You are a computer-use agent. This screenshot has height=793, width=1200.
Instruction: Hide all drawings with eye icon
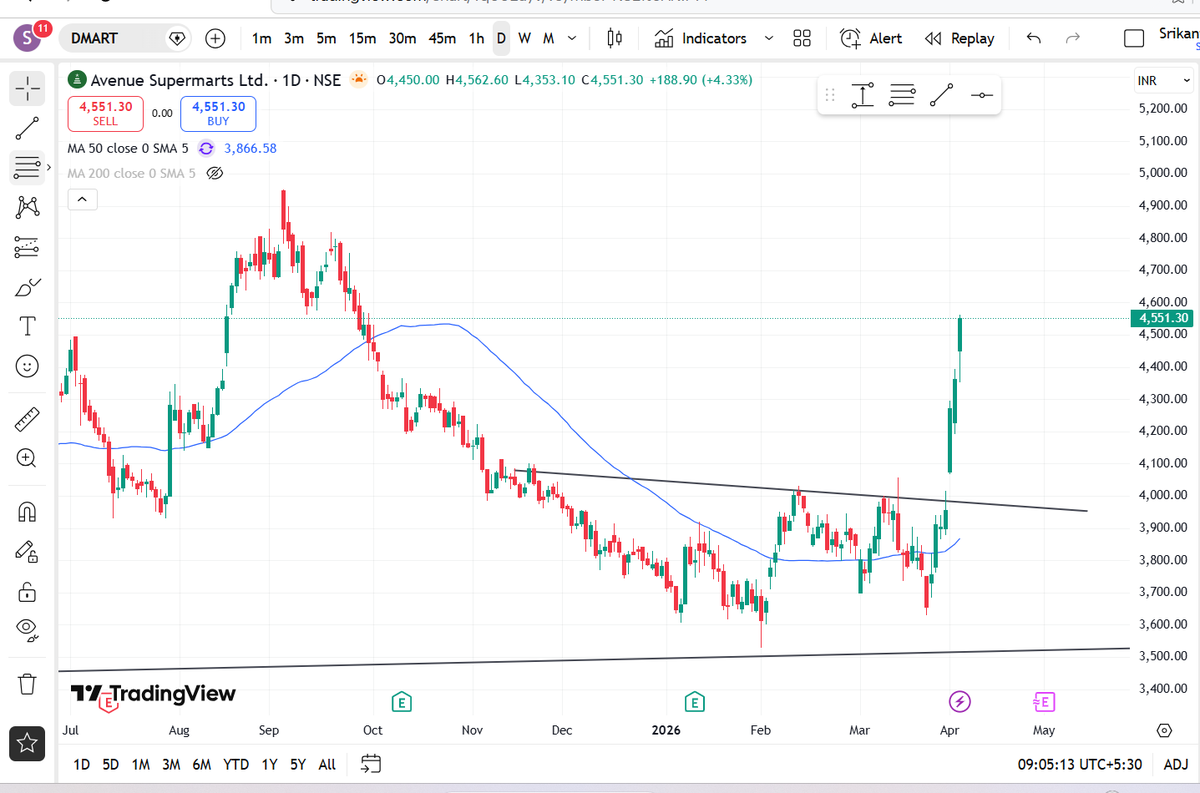pyautogui.click(x=27, y=630)
